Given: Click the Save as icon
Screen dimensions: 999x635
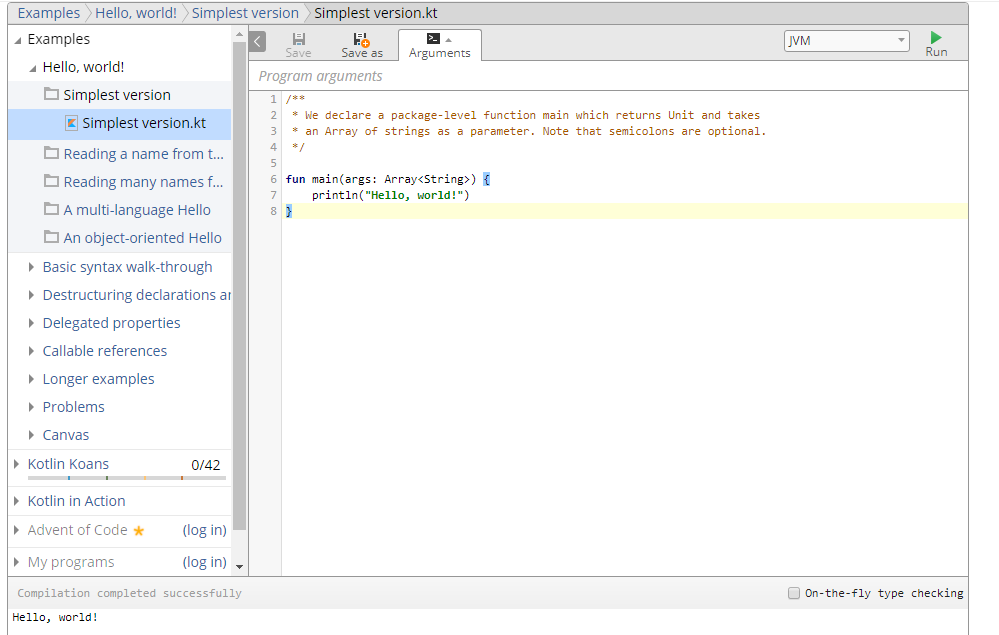Looking at the screenshot, I should click(x=361, y=39).
